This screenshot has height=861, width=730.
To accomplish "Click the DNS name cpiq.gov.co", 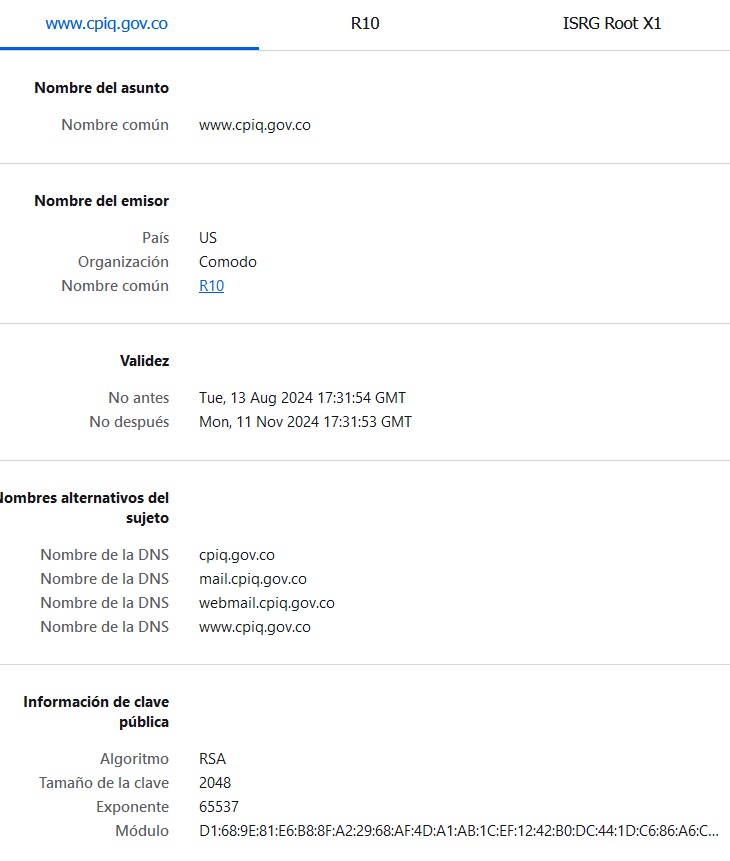I will click(x=237, y=555).
